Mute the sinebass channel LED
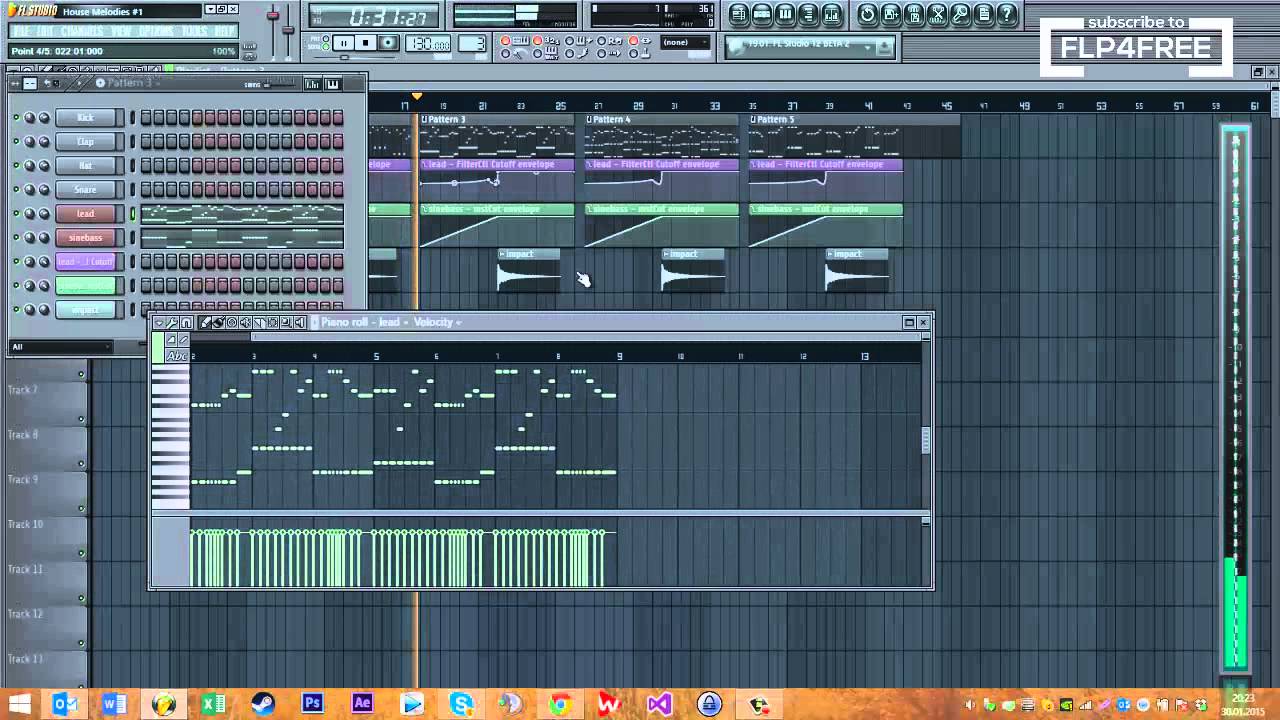This screenshot has width=1280, height=720. pyautogui.click(x=16, y=238)
